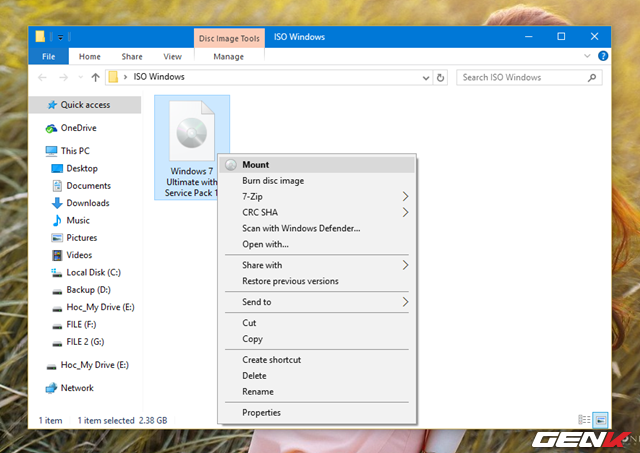Screen dimensions: 640x453
Task: Click the Disc Image Tools tab header
Action: click(229, 38)
